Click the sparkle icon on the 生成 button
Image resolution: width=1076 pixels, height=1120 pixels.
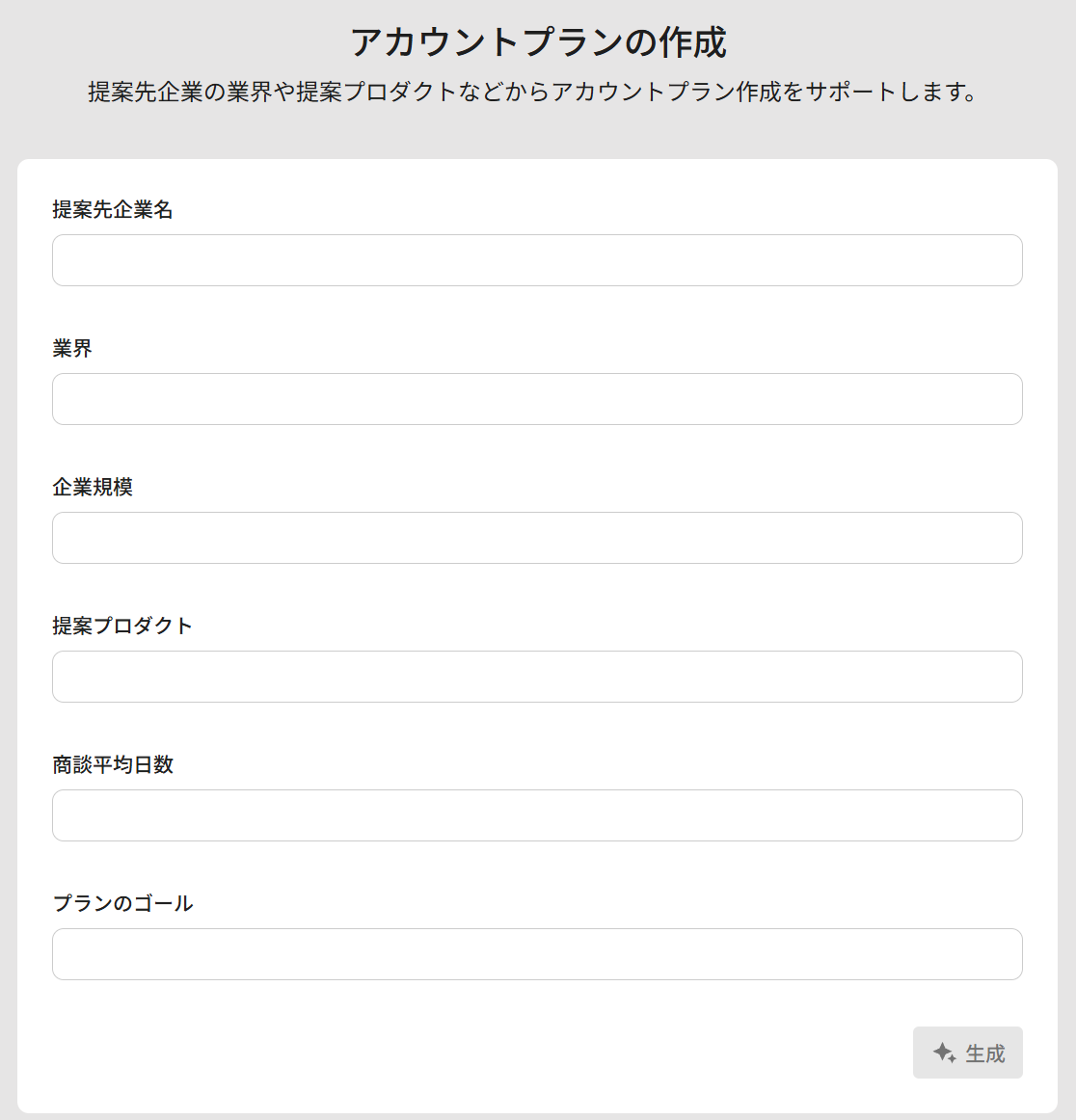click(x=945, y=1053)
